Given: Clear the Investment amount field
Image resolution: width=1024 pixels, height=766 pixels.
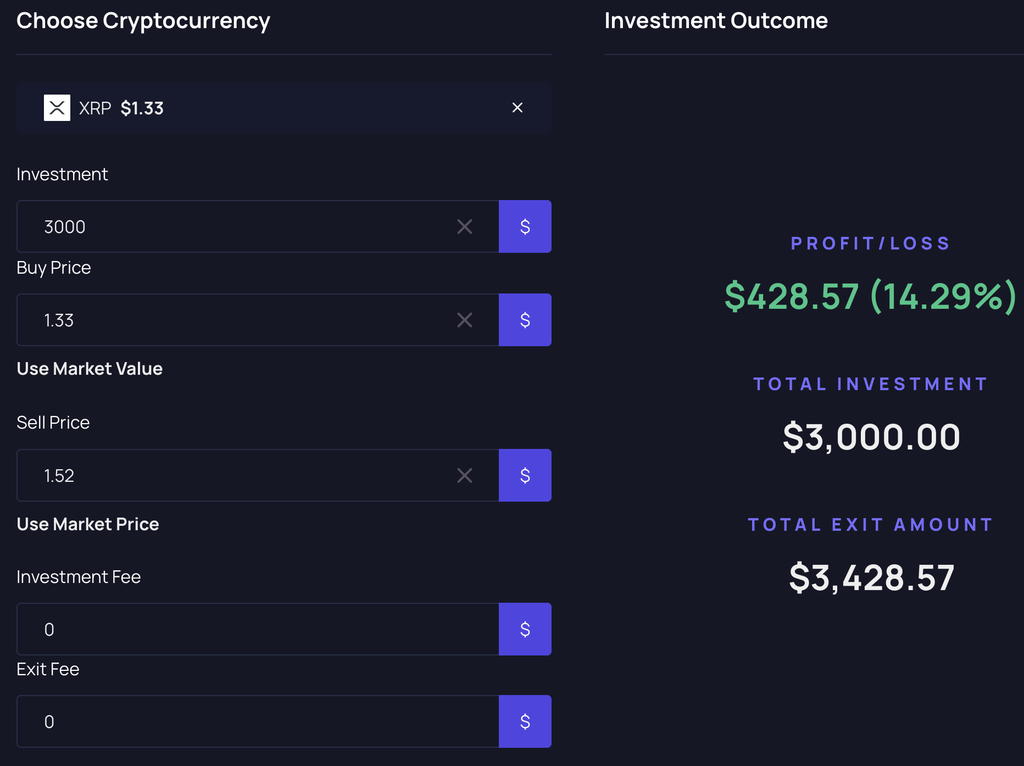Looking at the screenshot, I should point(464,227).
